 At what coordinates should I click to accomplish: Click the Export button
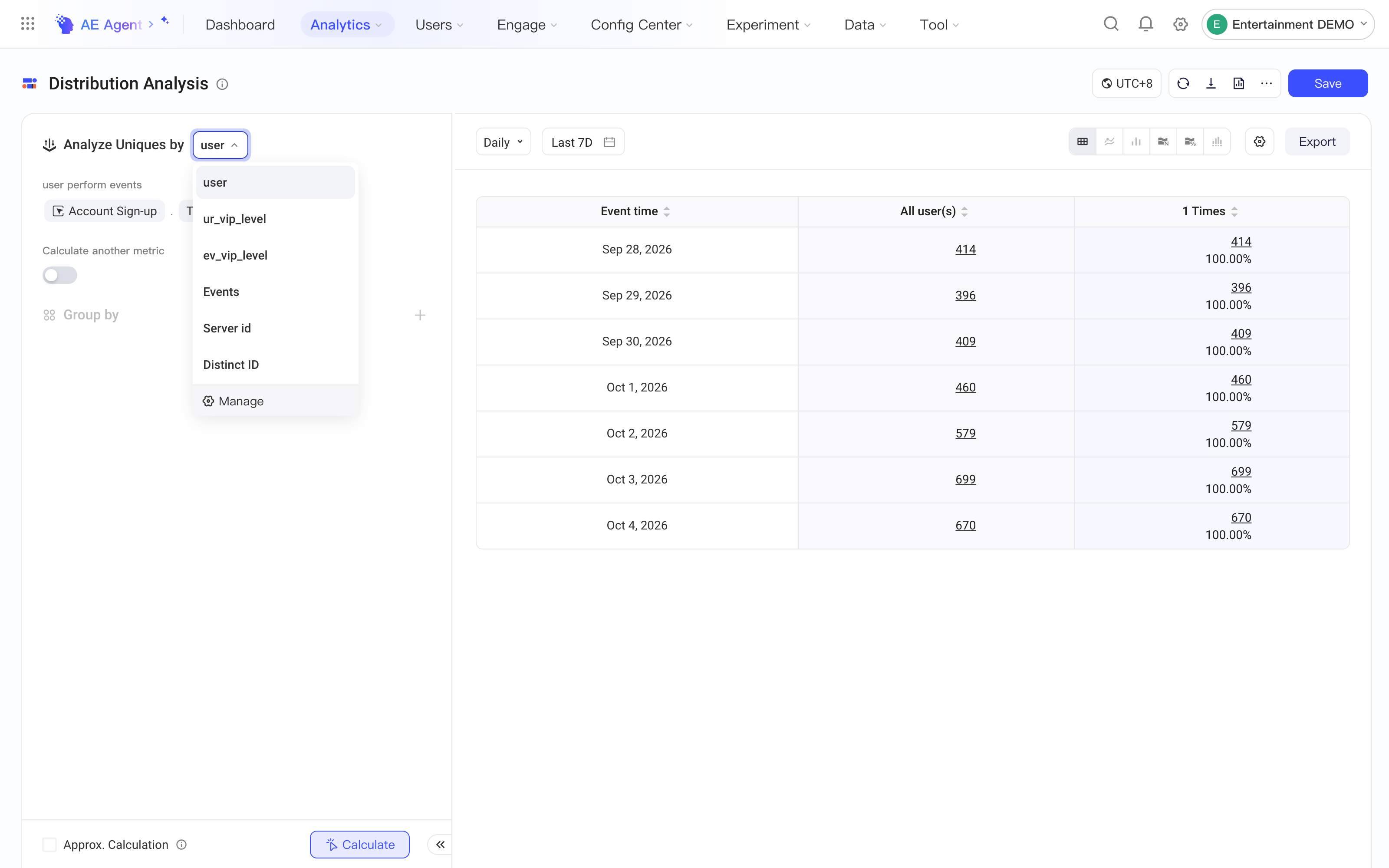1317,142
